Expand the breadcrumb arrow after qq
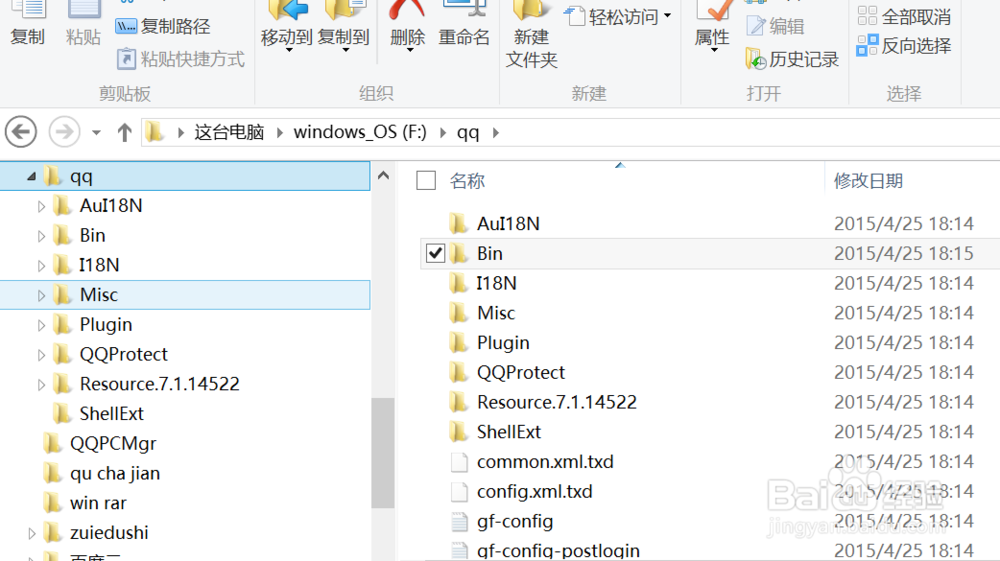 pyautogui.click(x=496, y=133)
